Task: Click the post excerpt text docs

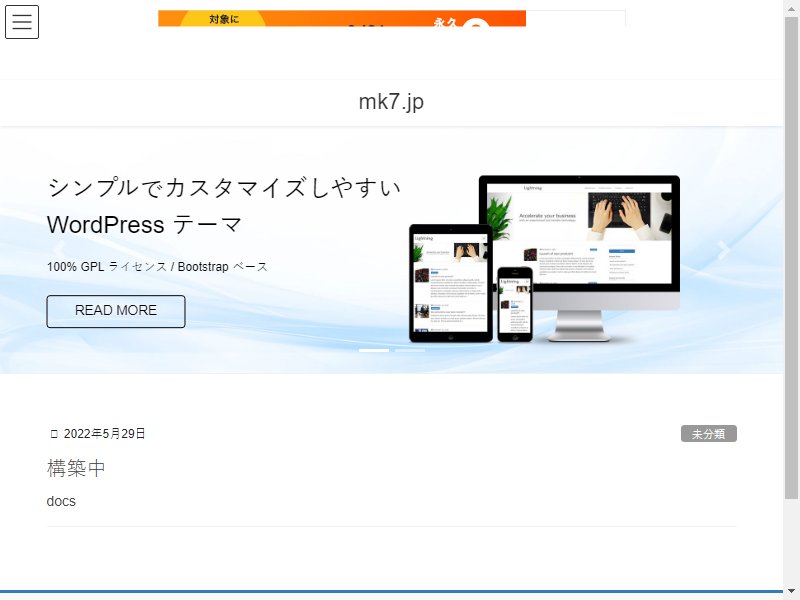Action: click(61, 502)
